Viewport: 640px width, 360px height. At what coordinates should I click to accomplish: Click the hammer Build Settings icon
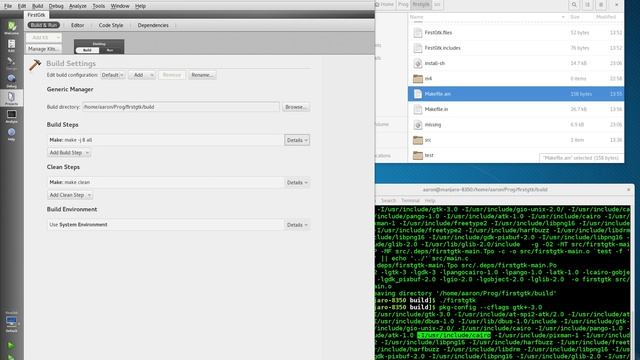35,64
